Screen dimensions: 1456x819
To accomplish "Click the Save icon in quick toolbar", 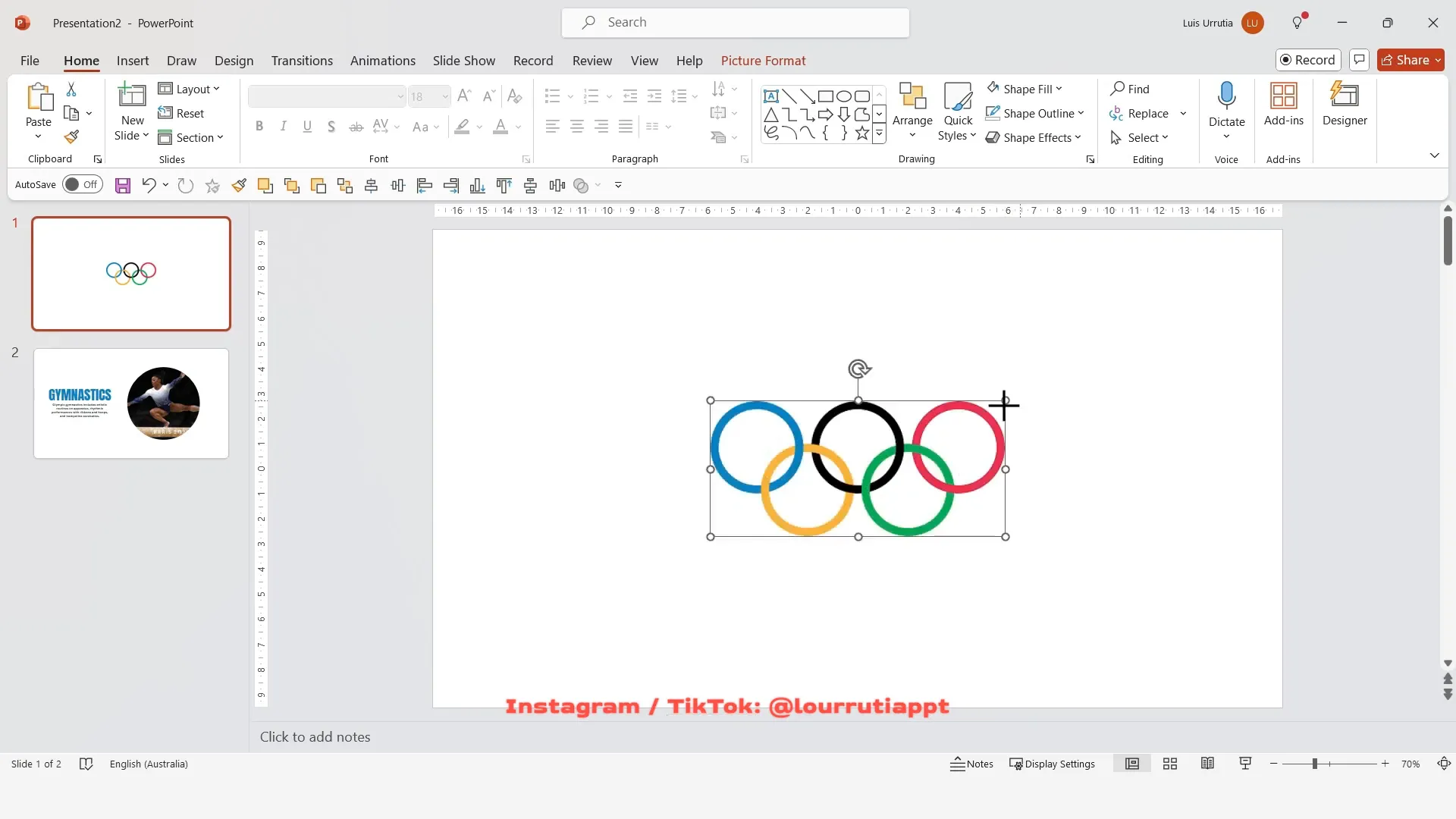I will click(123, 185).
